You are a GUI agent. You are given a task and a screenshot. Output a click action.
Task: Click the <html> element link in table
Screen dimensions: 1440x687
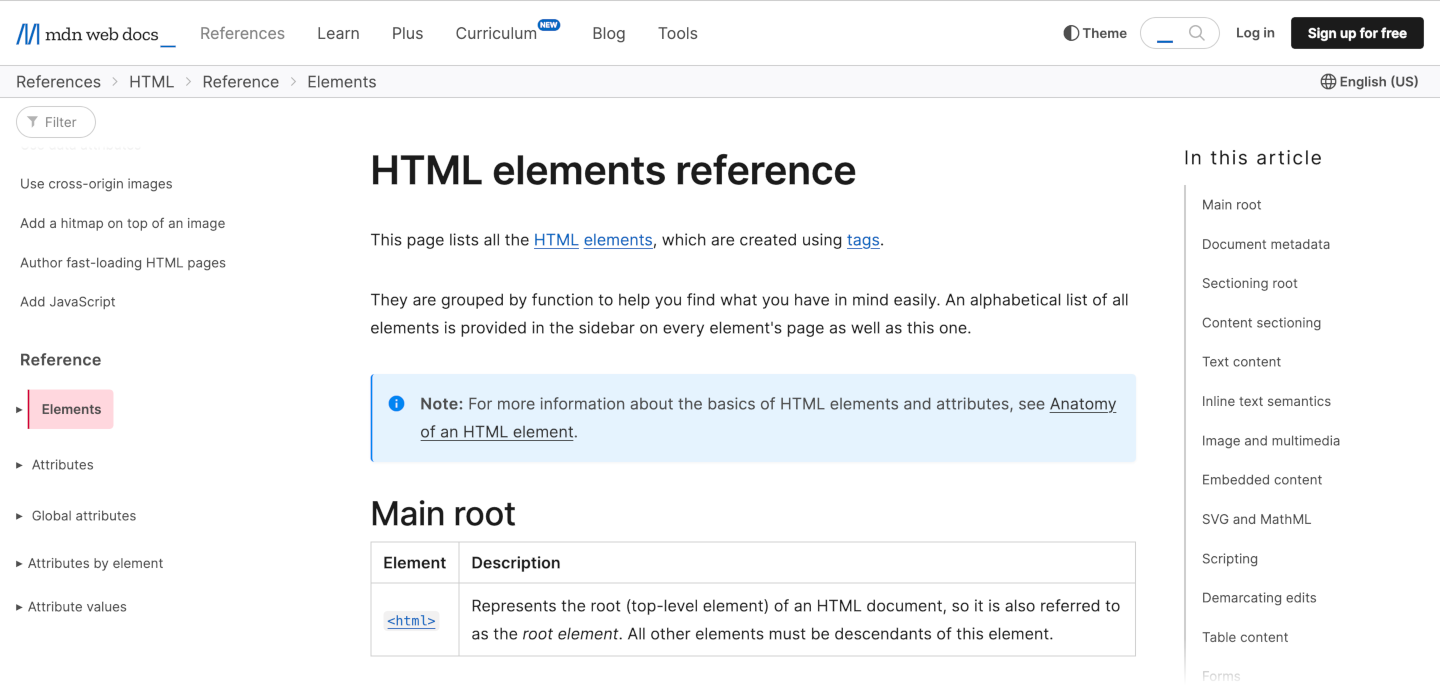coord(412,621)
